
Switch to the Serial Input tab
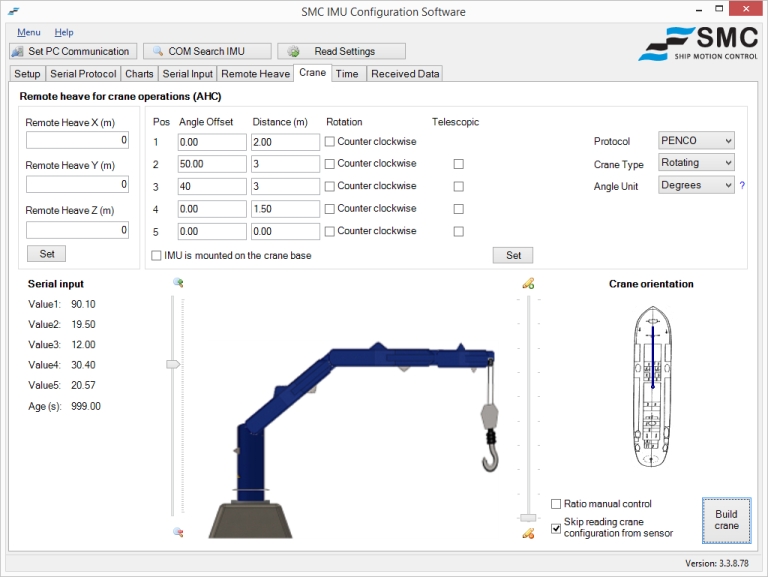click(x=188, y=73)
